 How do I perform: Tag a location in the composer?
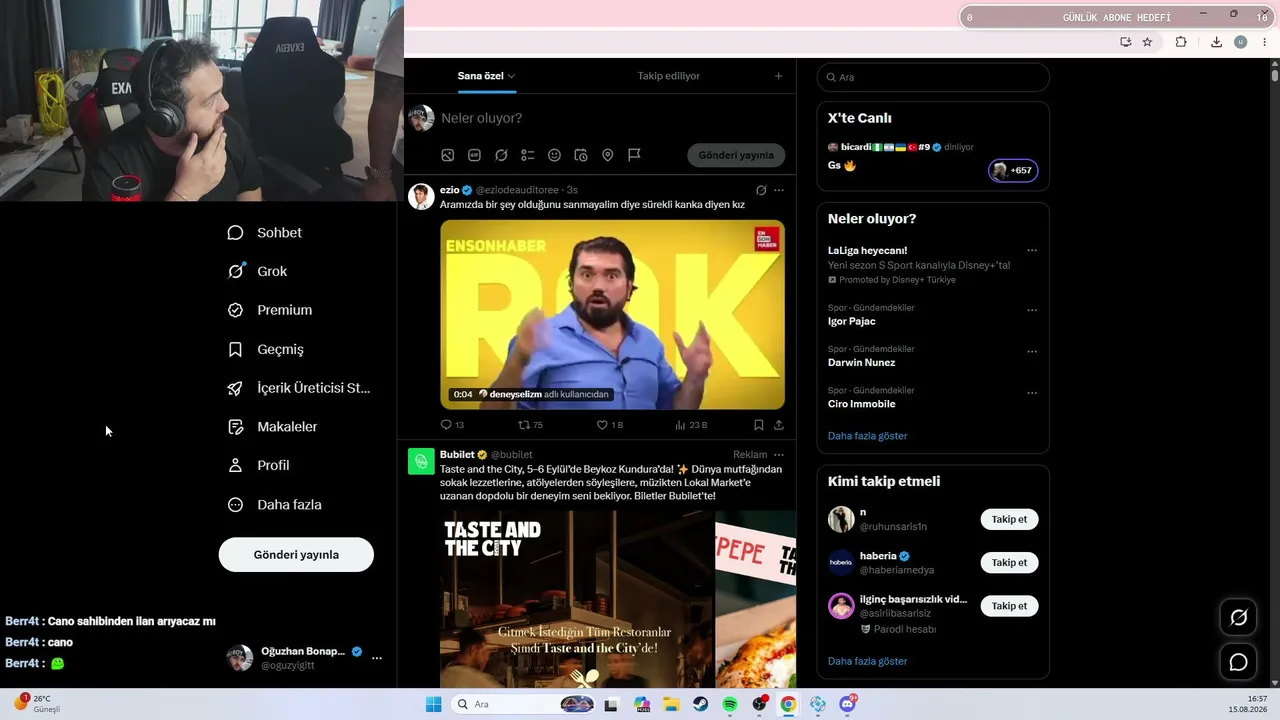(x=607, y=155)
